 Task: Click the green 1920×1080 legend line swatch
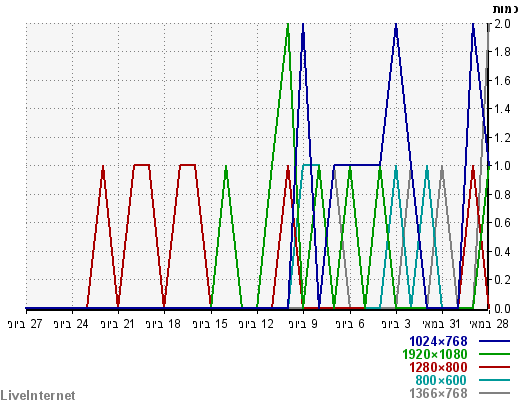coord(494,354)
